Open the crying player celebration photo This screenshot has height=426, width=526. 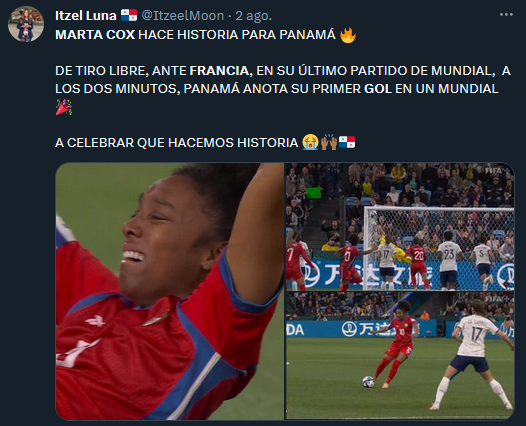click(x=170, y=291)
